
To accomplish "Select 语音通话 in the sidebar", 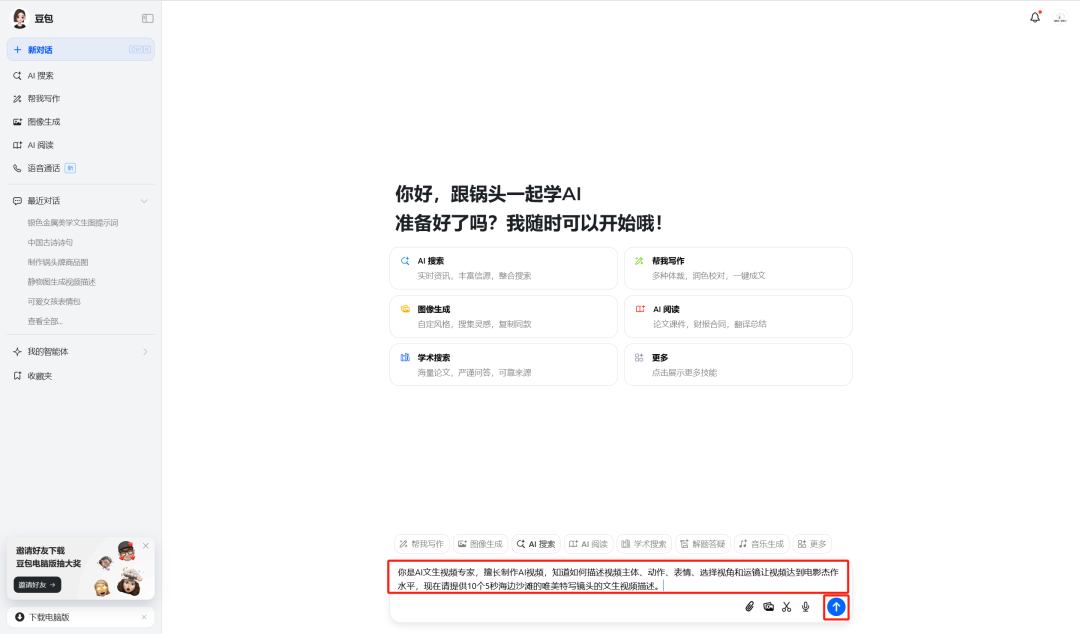I will pyautogui.click(x=44, y=168).
